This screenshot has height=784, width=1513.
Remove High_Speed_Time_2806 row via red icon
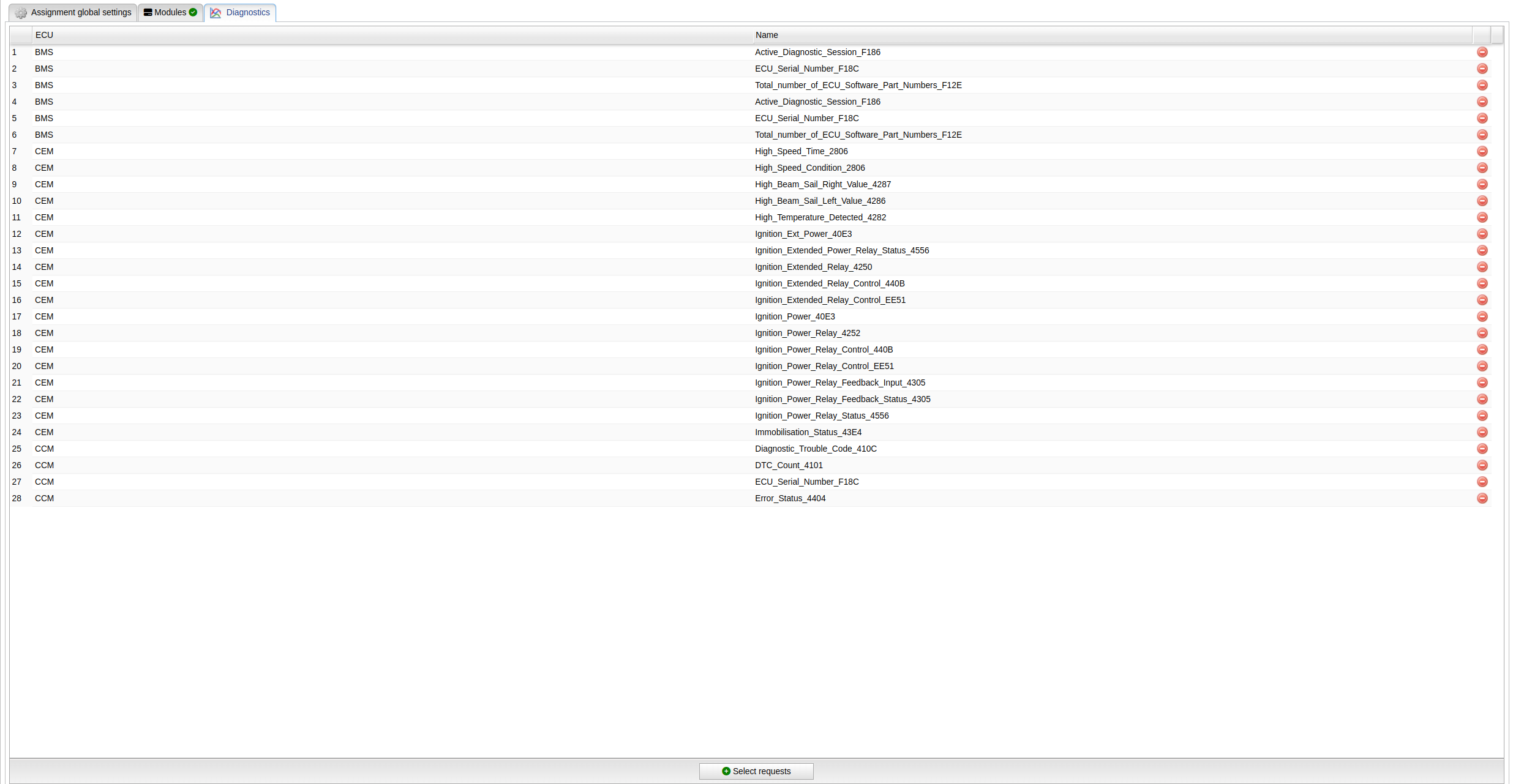click(x=1482, y=151)
